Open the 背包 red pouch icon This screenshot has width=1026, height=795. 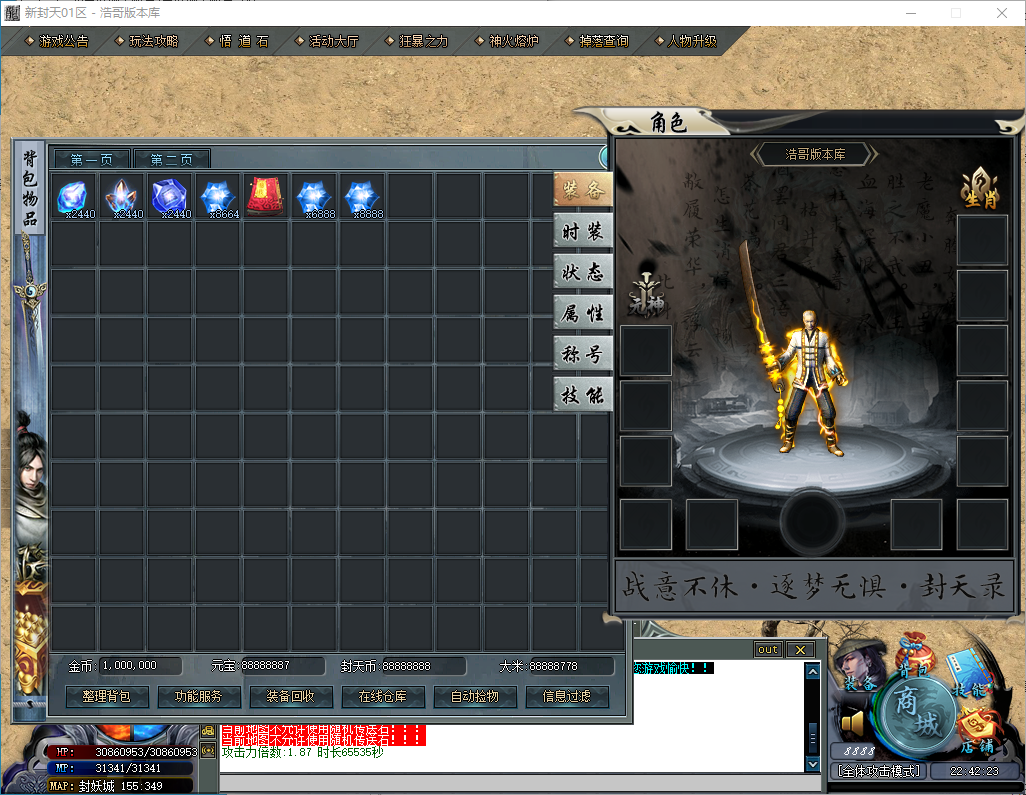(x=912, y=656)
